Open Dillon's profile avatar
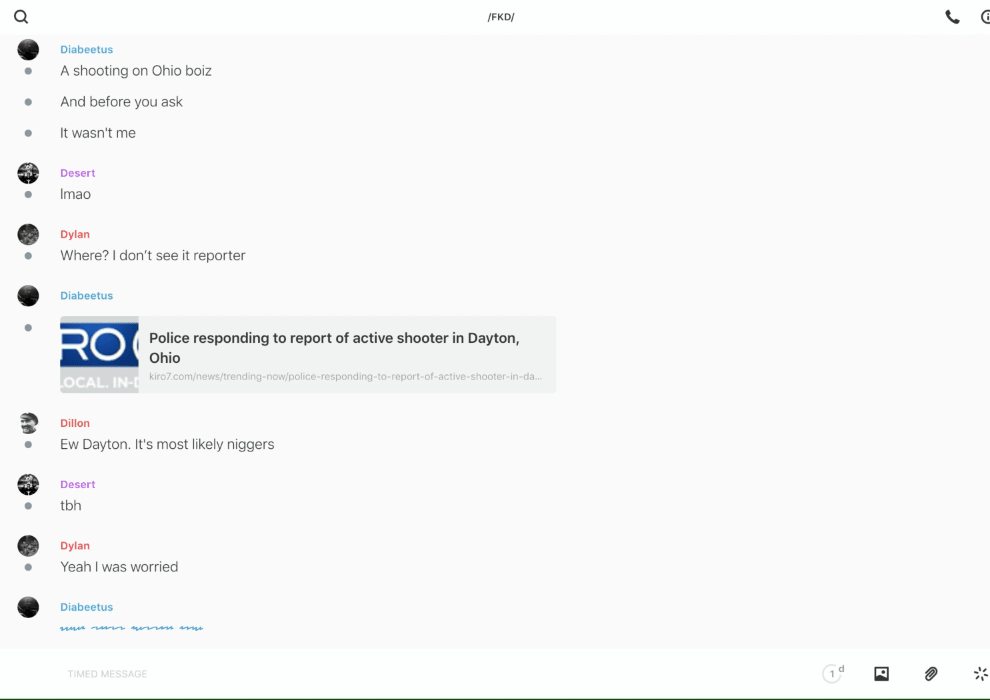 [28, 423]
